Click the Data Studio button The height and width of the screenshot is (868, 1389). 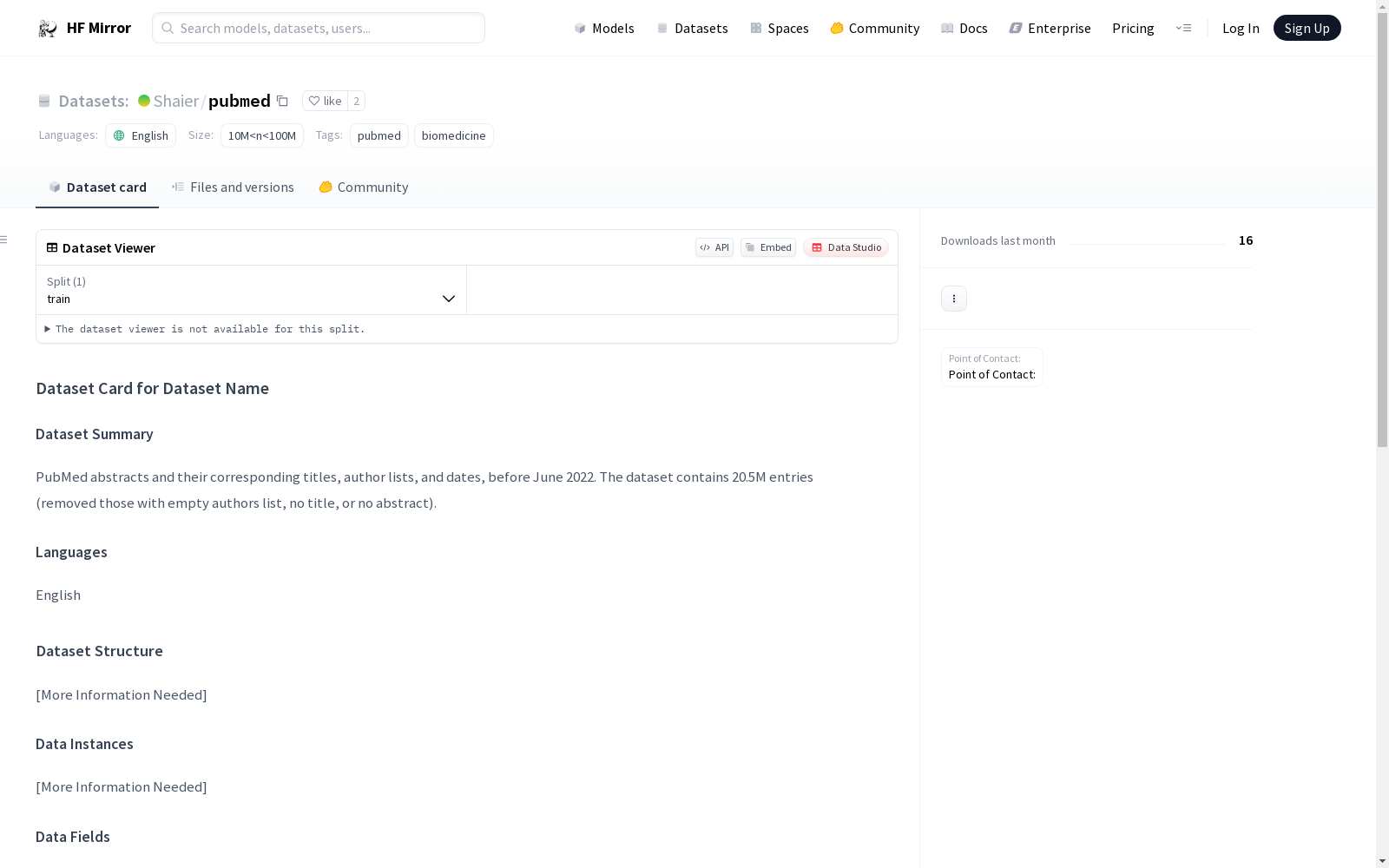(x=846, y=247)
